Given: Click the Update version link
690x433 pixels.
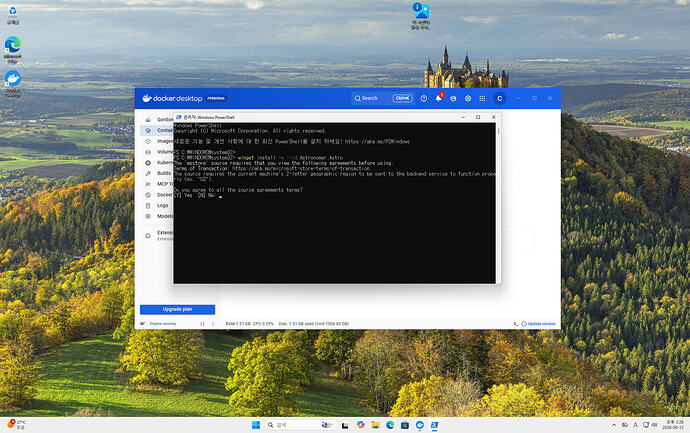Looking at the screenshot, I should click(539, 324).
